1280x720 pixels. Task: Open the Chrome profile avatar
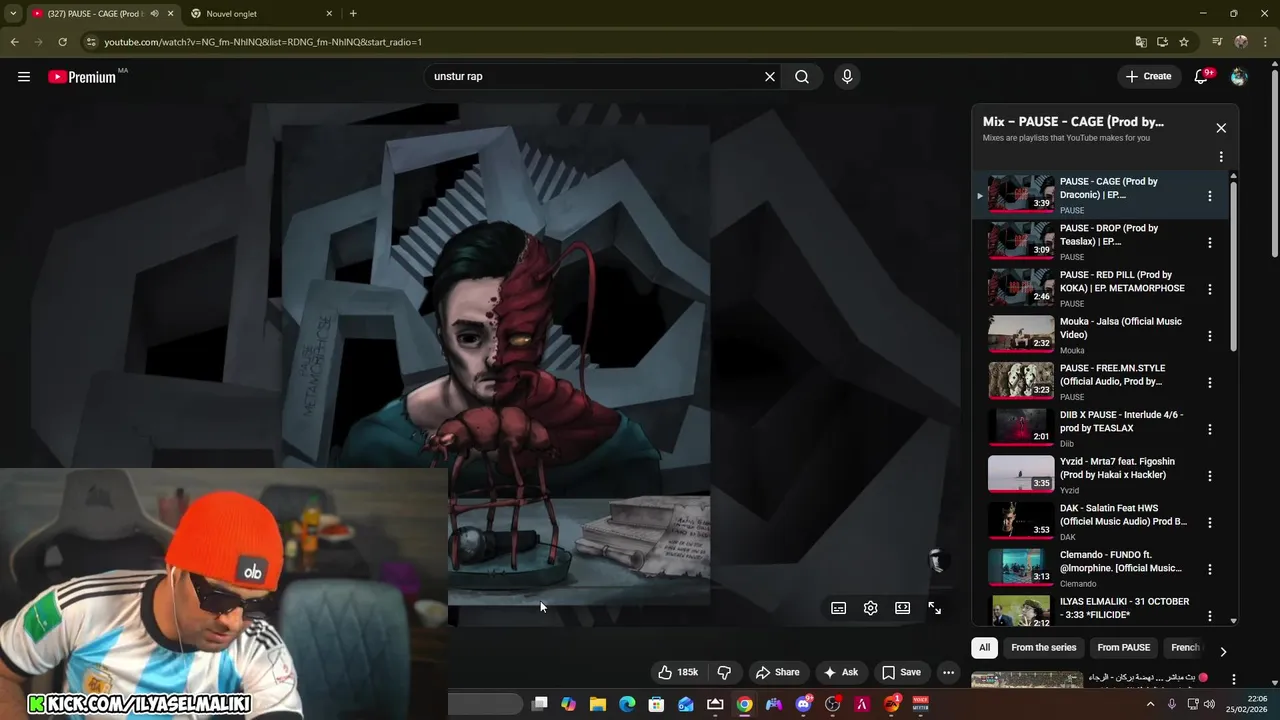click(x=1241, y=42)
